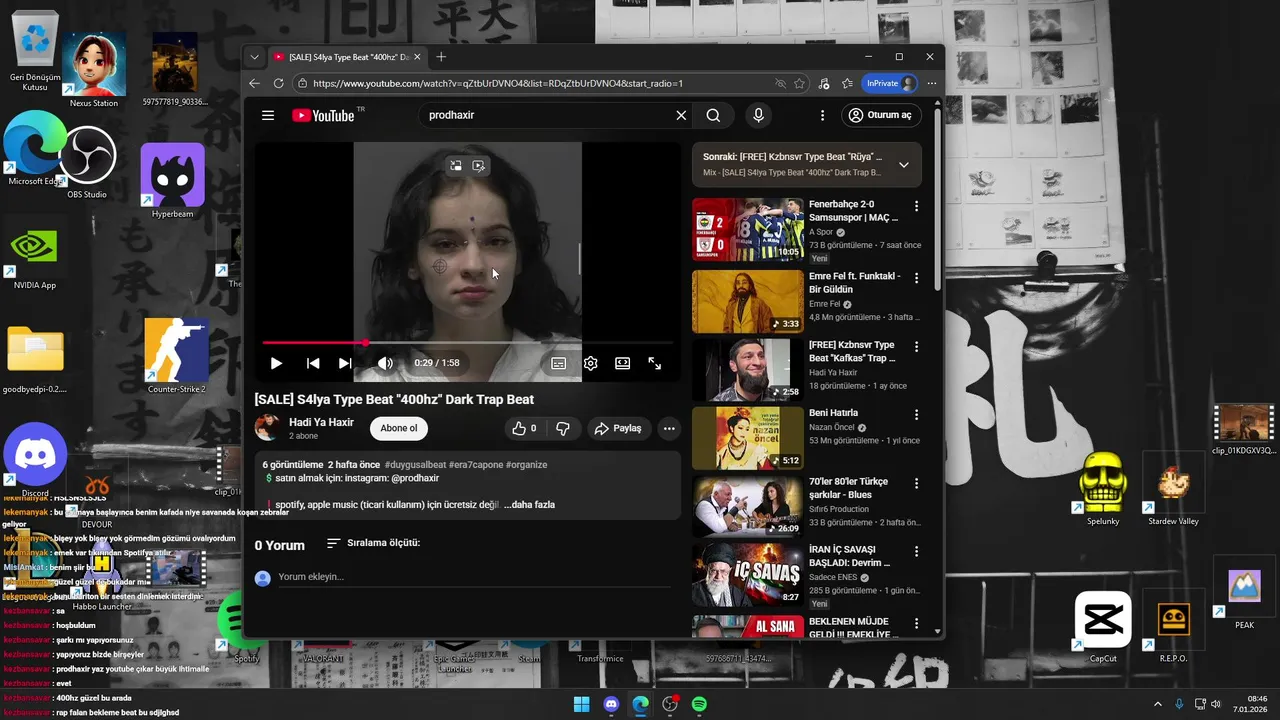Open options for İRAN İÇ SAVAŞI video

[916, 552]
